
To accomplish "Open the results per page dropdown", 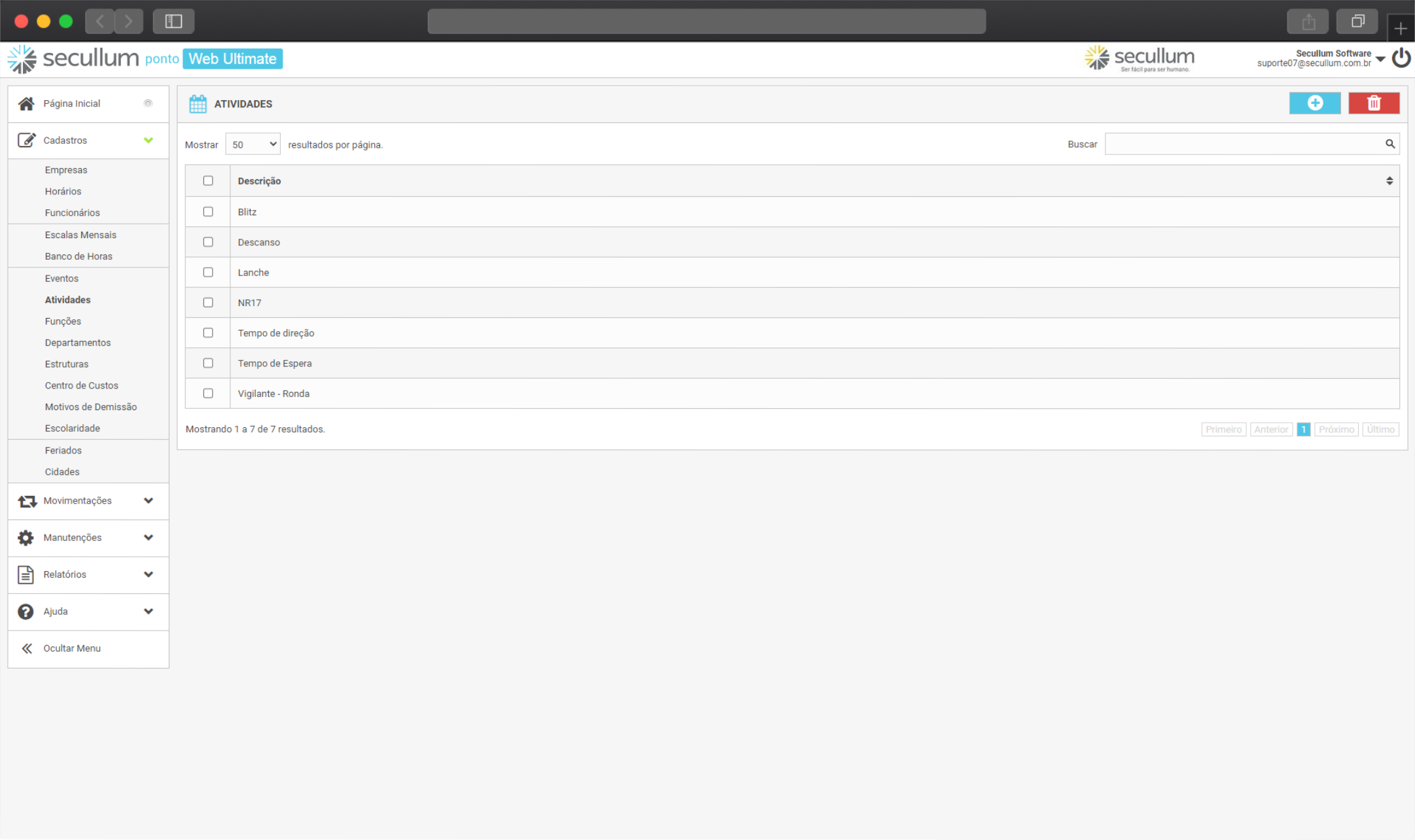I will click(253, 145).
